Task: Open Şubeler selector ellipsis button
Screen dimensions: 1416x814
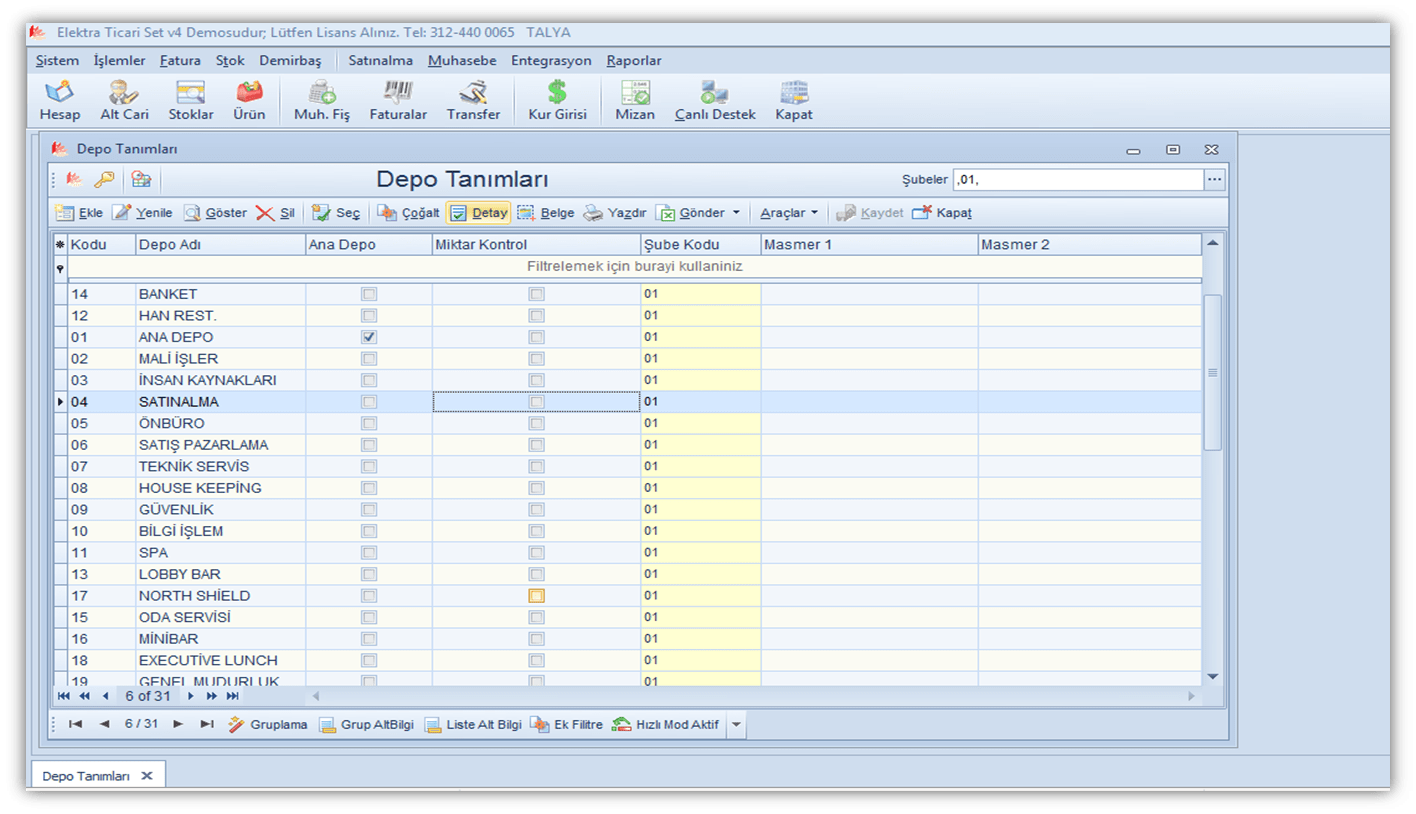Action: [1215, 180]
